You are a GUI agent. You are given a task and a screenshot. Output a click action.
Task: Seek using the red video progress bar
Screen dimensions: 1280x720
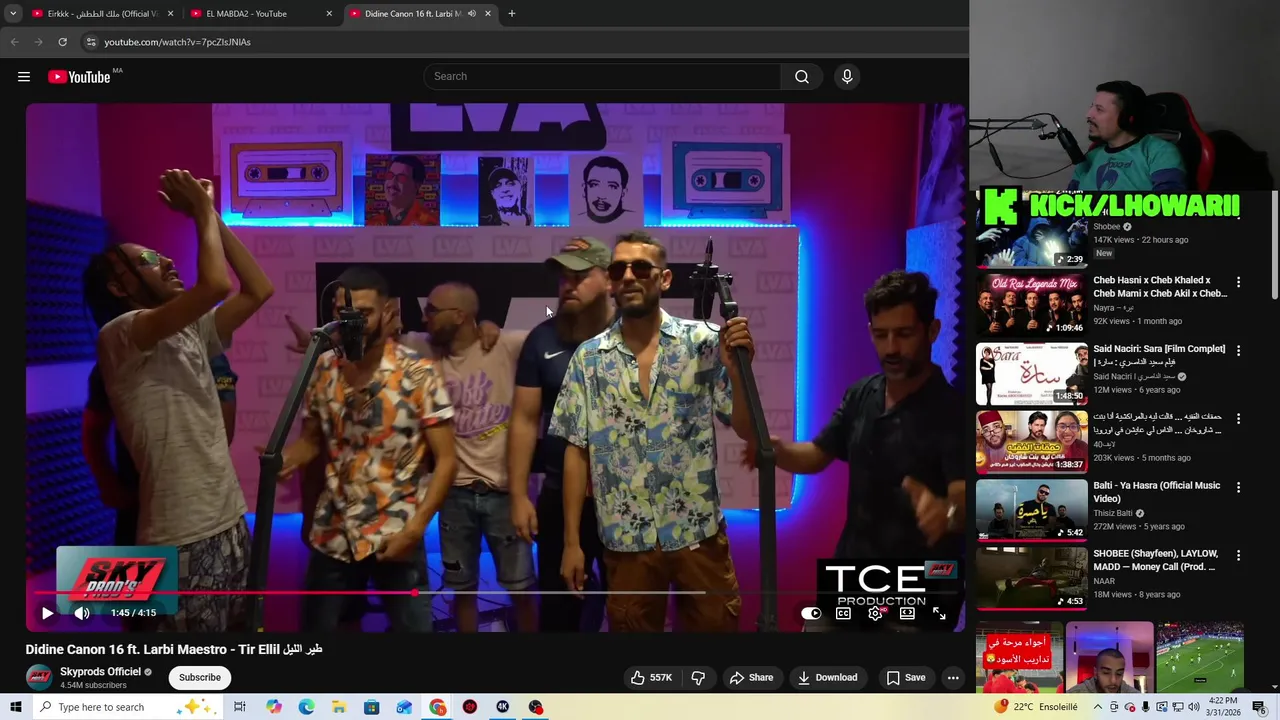click(x=495, y=593)
